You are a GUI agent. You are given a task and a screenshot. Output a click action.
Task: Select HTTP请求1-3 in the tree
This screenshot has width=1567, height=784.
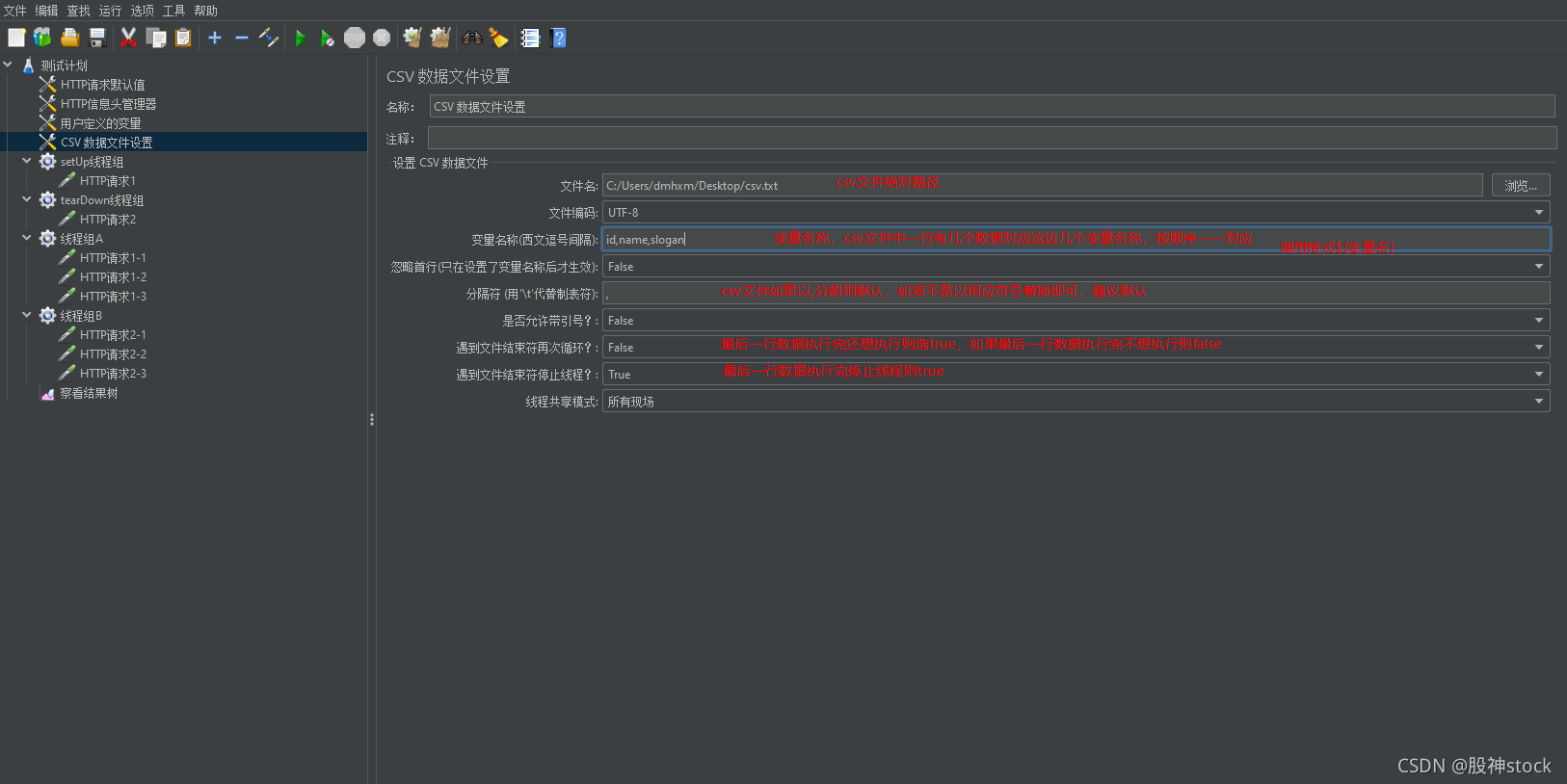(x=113, y=296)
